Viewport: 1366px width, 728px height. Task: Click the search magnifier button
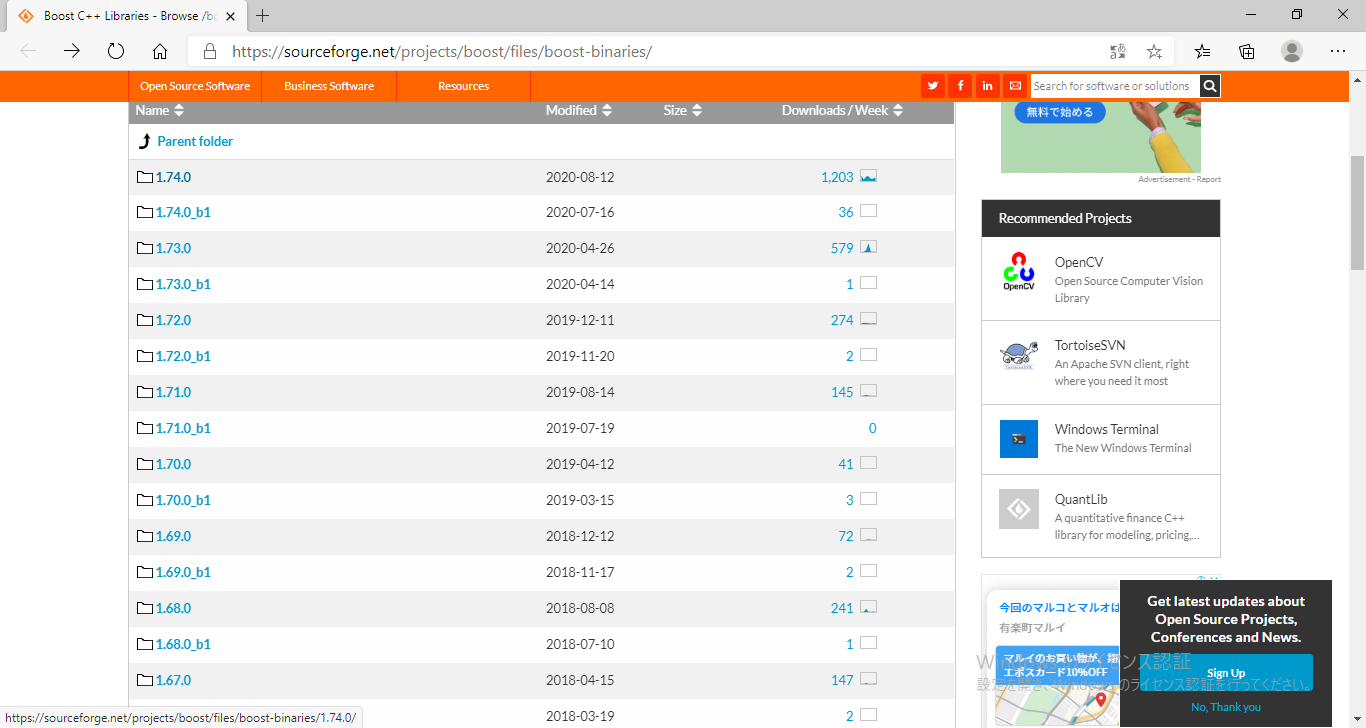(x=1210, y=86)
